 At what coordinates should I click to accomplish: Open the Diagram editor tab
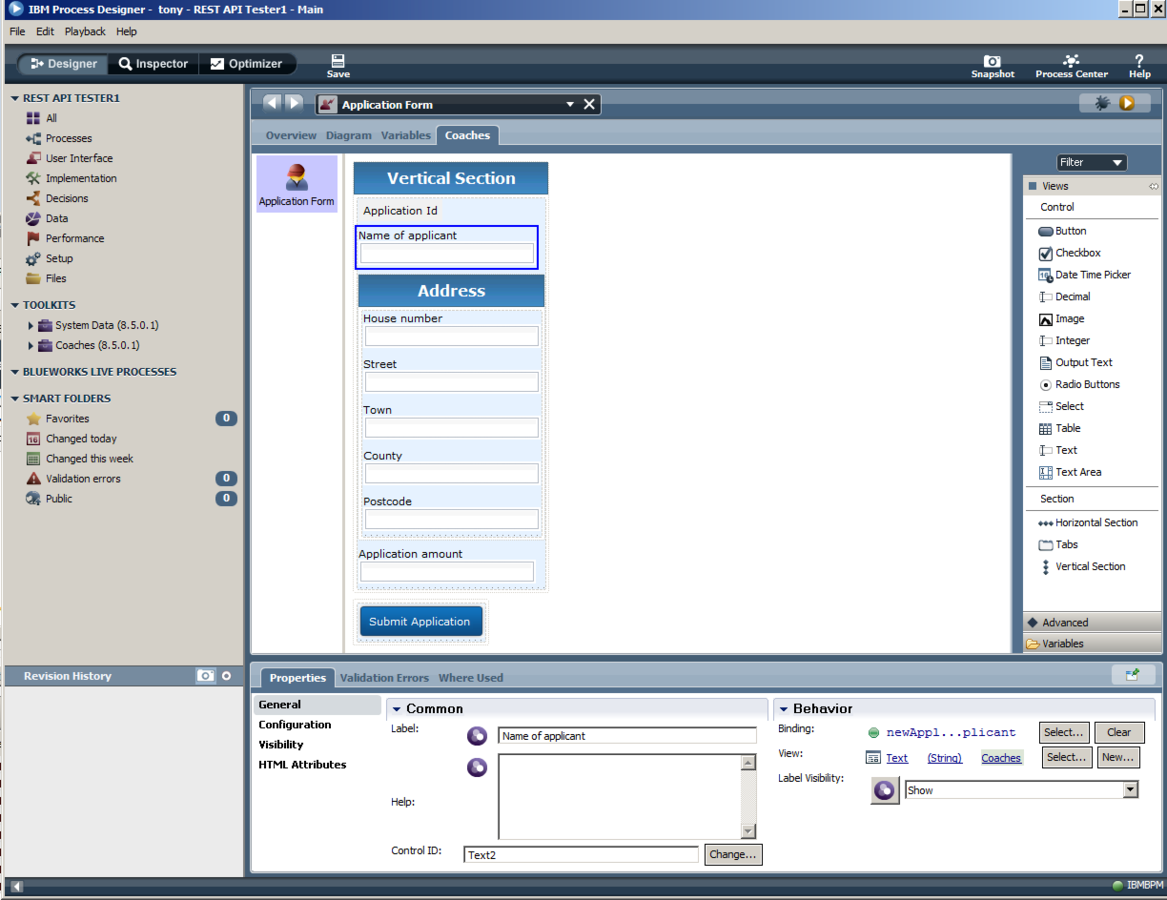tap(348, 135)
